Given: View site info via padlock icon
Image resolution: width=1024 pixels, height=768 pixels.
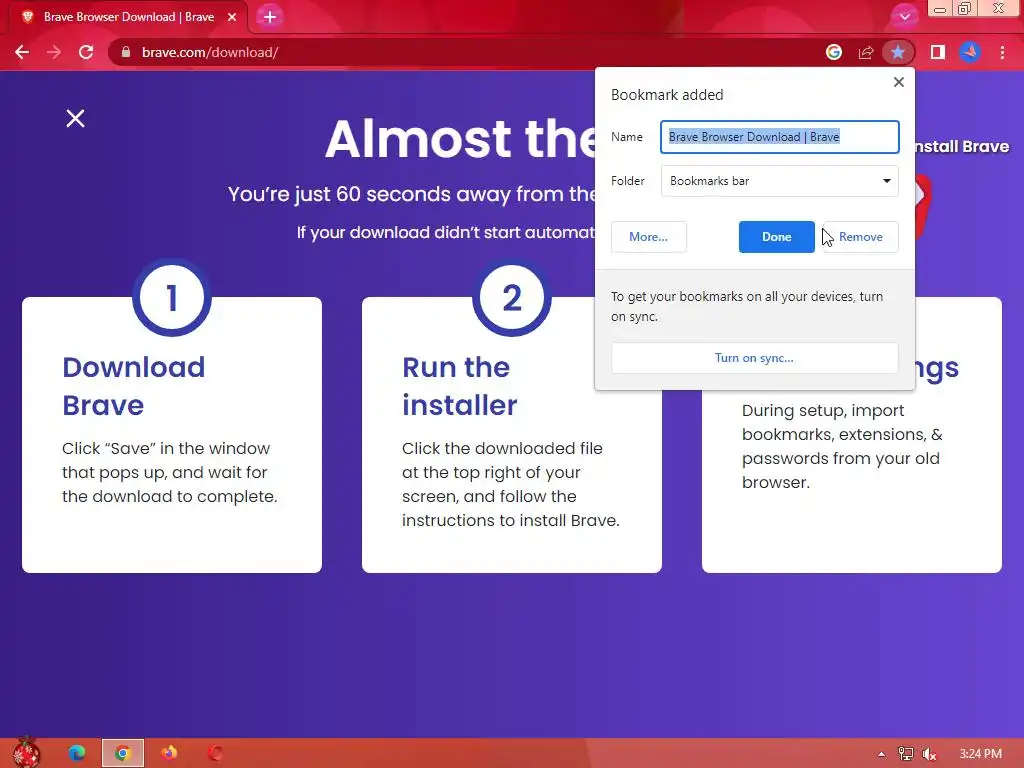Looking at the screenshot, I should point(126,52).
